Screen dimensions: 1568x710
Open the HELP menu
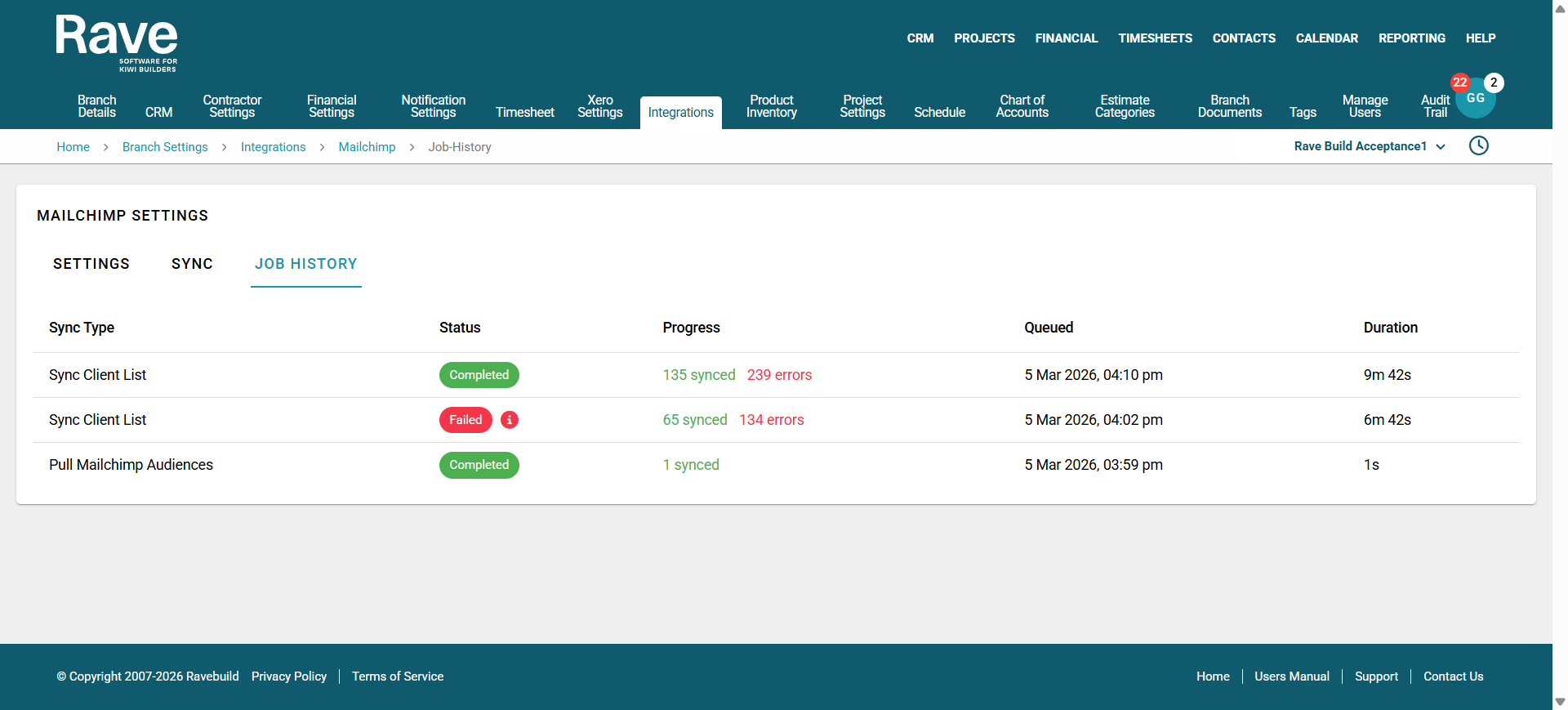(1481, 38)
